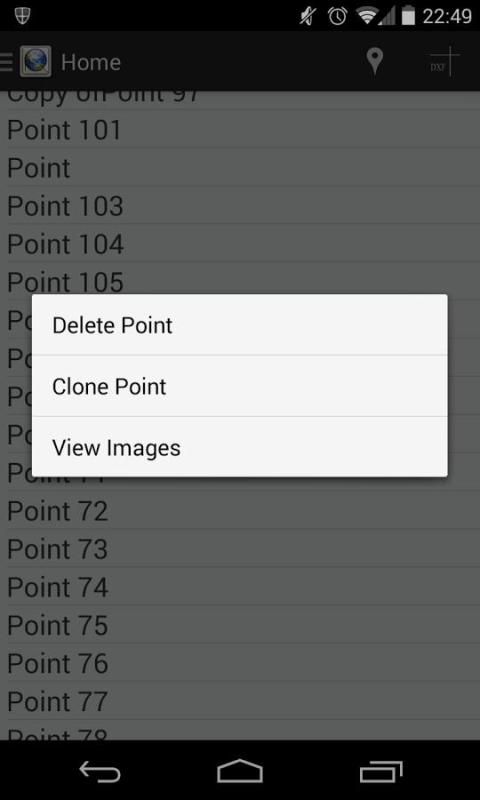Open Point 77 from the list
480x800 pixels.
tap(240, 701)
